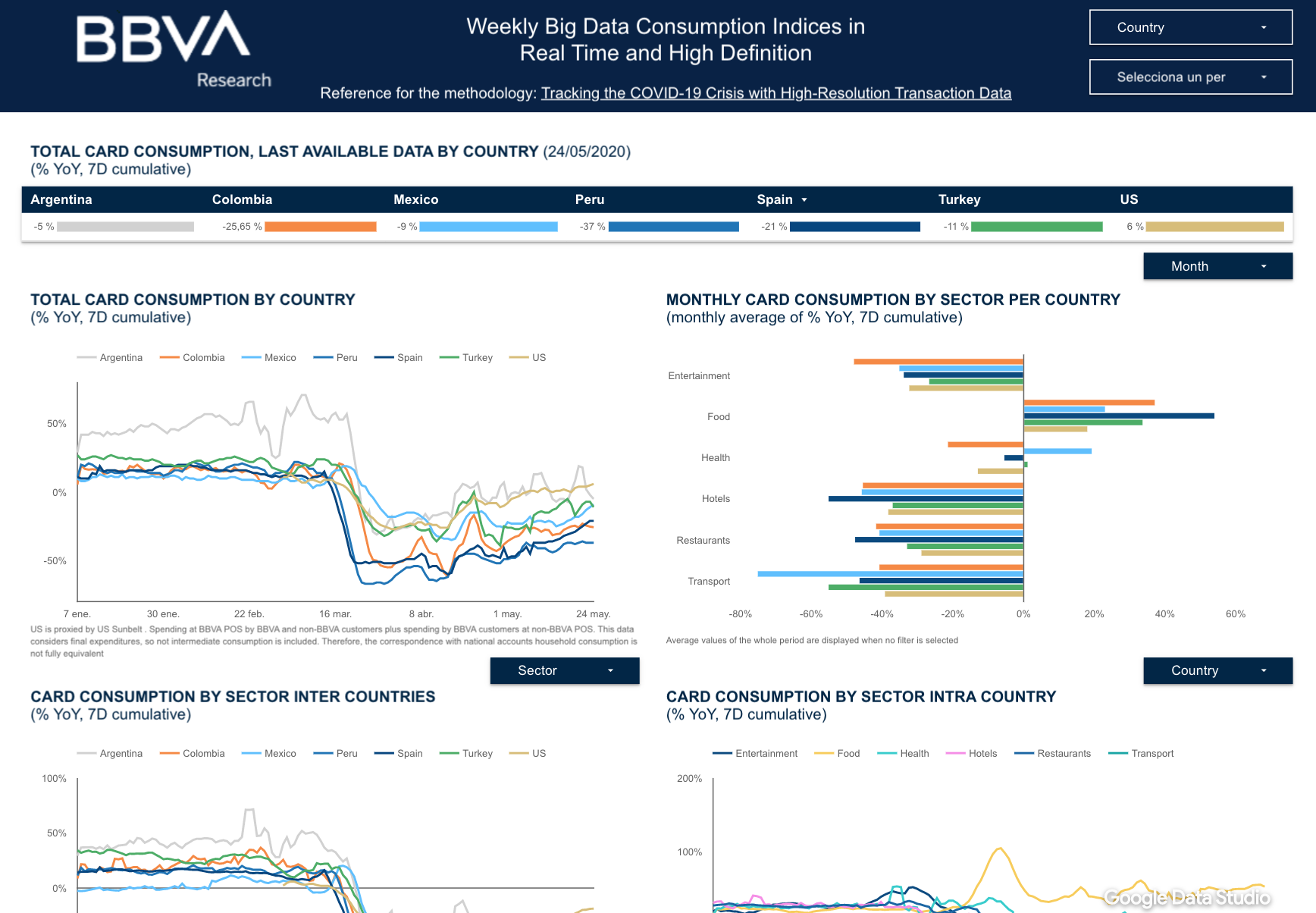
Task: Click Food in intra country legend
Action: click(838, 753)
